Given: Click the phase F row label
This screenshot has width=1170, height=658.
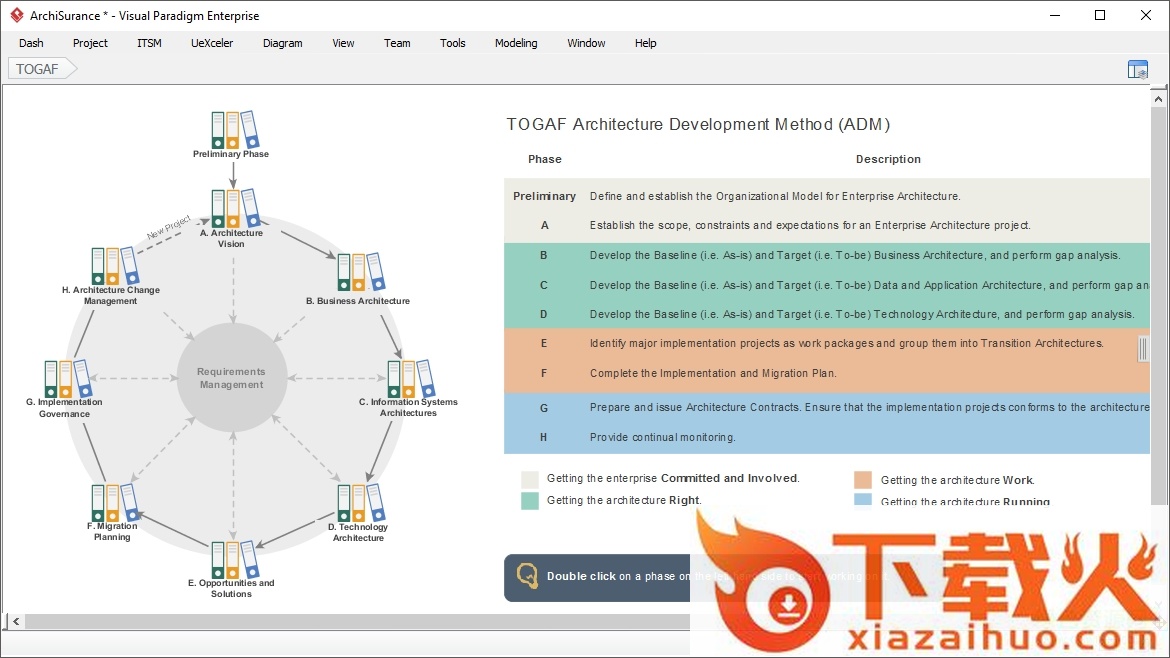Looking at the screenshot, I should tap(544, 373).
